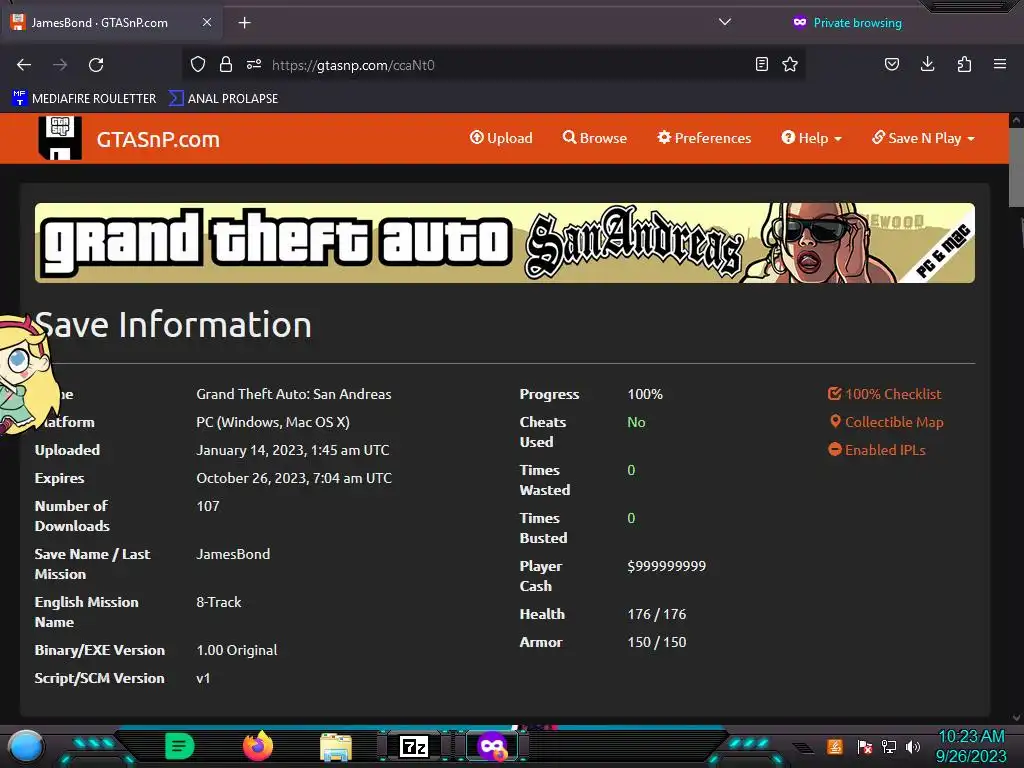Click the Grand Theft Auto San Andreas banner

click(505, 243)
